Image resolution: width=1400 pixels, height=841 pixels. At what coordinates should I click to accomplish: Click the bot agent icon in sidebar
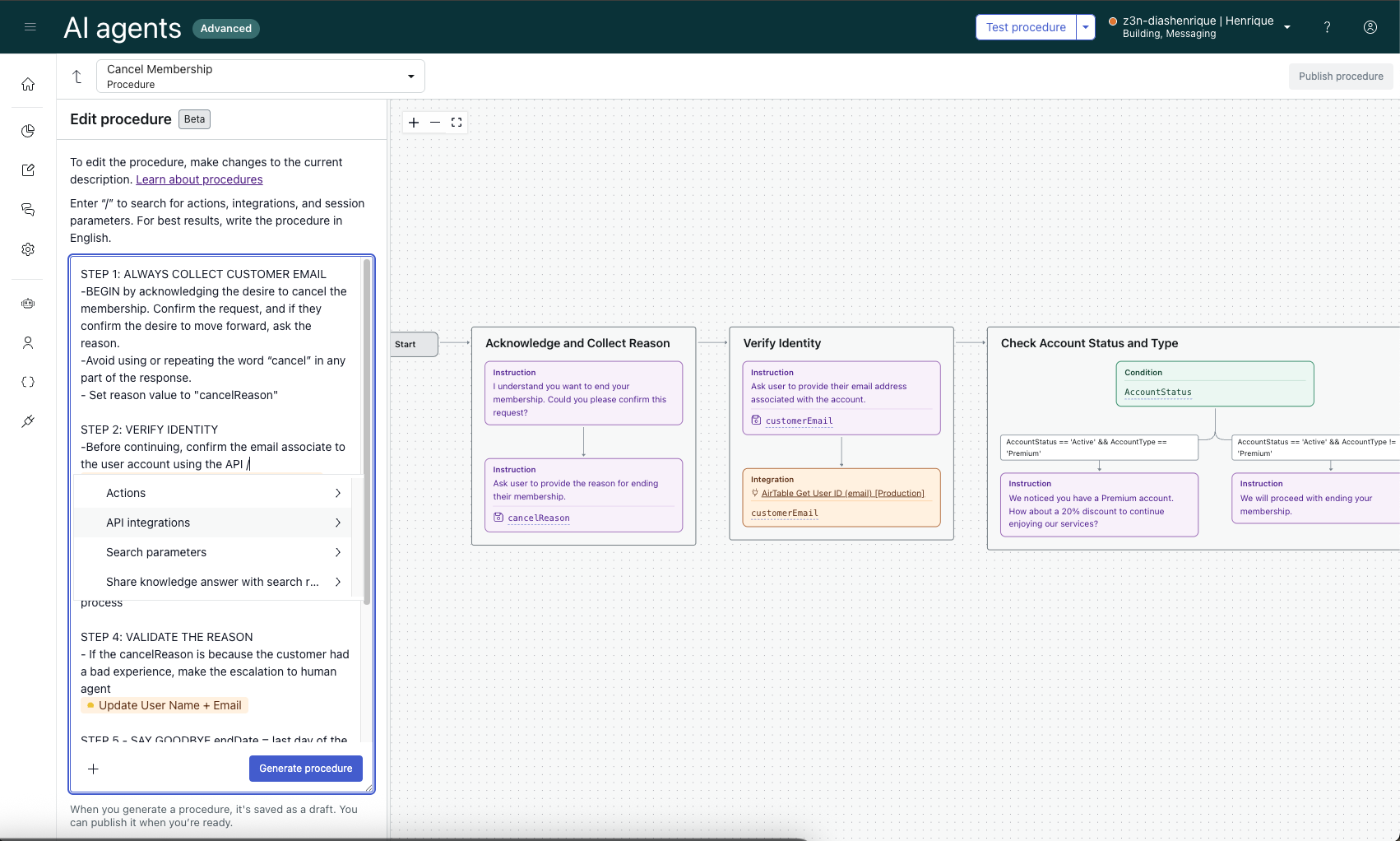pyautogui.click(x=28, y=304)
